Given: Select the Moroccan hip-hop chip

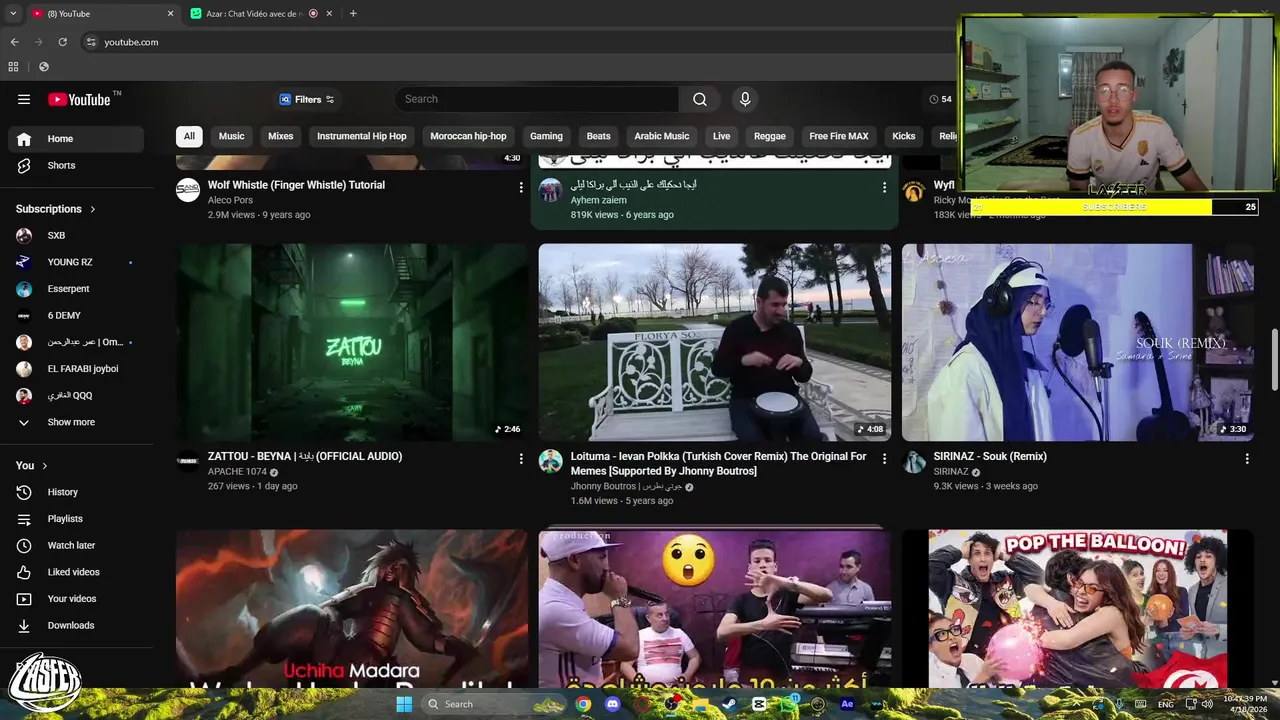Looking at the screenshot, I should click(x=468, y=136).
